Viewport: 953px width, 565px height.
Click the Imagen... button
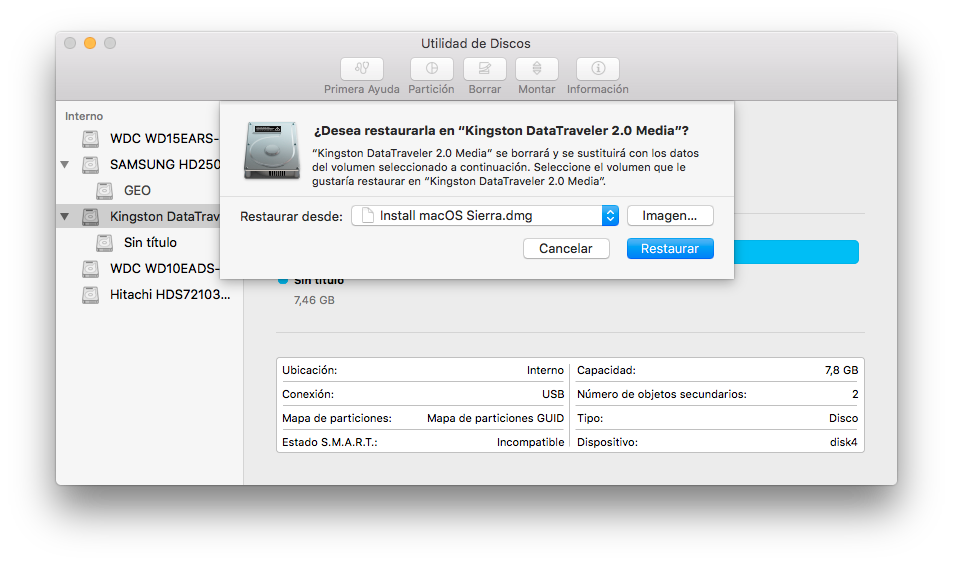[670, 216]
